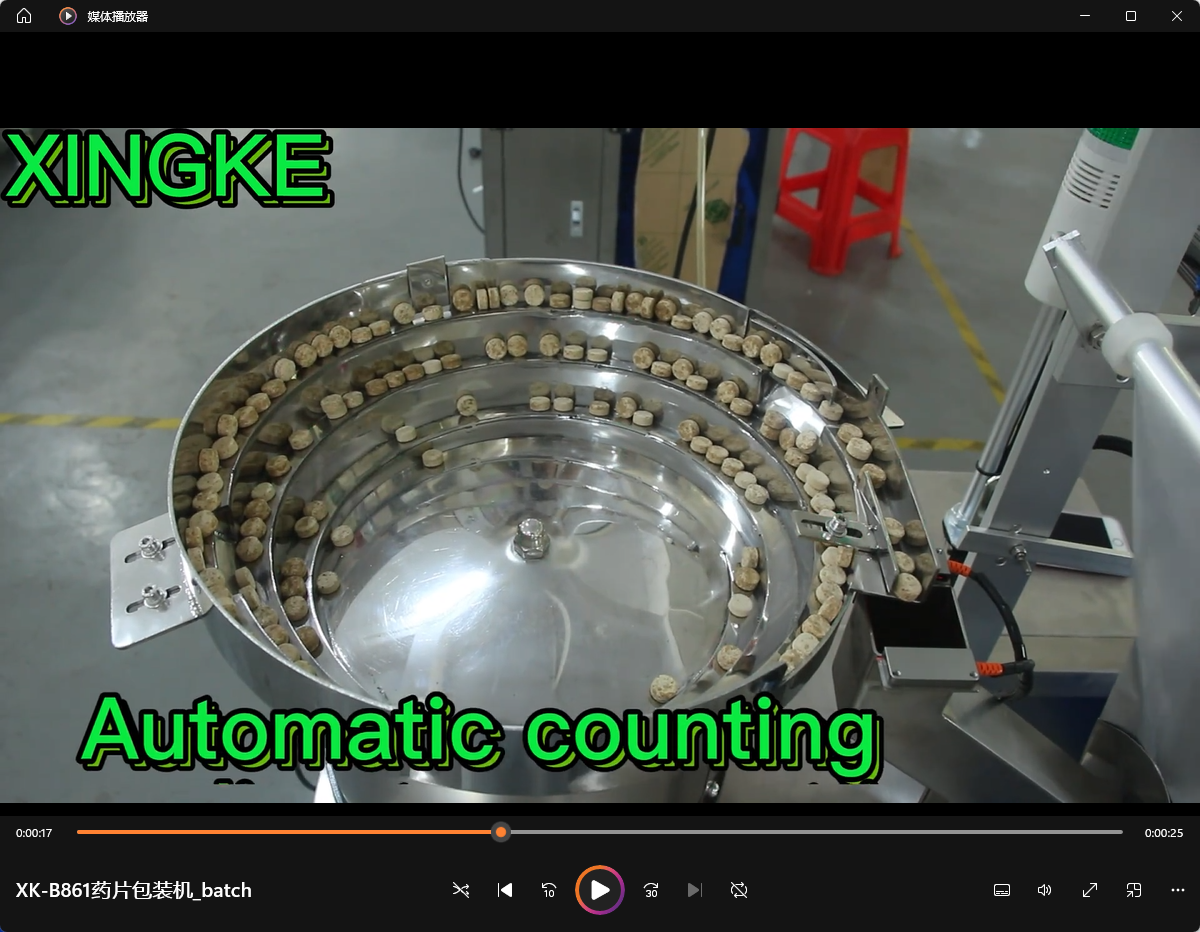Switch to mini player view

(1133, 890)
